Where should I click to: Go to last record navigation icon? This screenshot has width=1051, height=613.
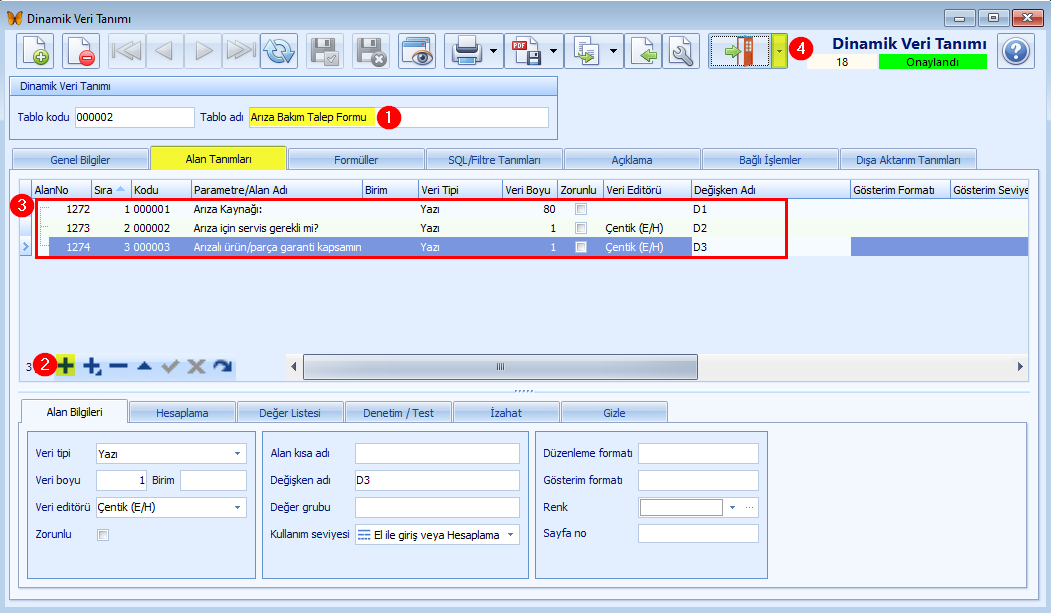coord(241,51)
